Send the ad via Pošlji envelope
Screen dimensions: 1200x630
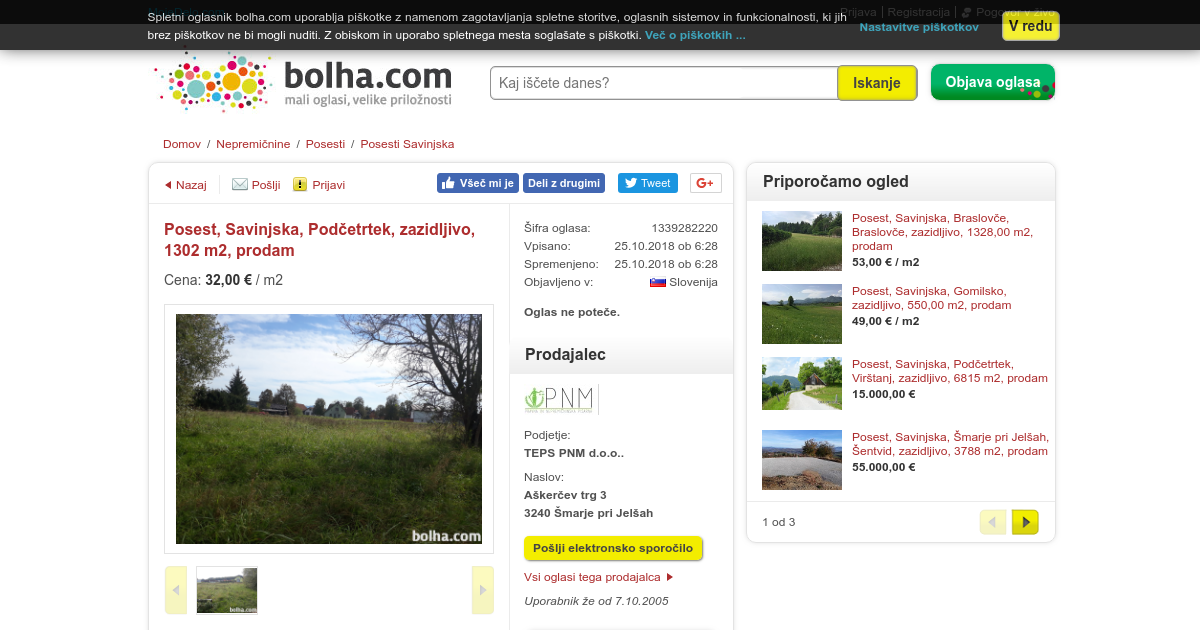(240, 185)
